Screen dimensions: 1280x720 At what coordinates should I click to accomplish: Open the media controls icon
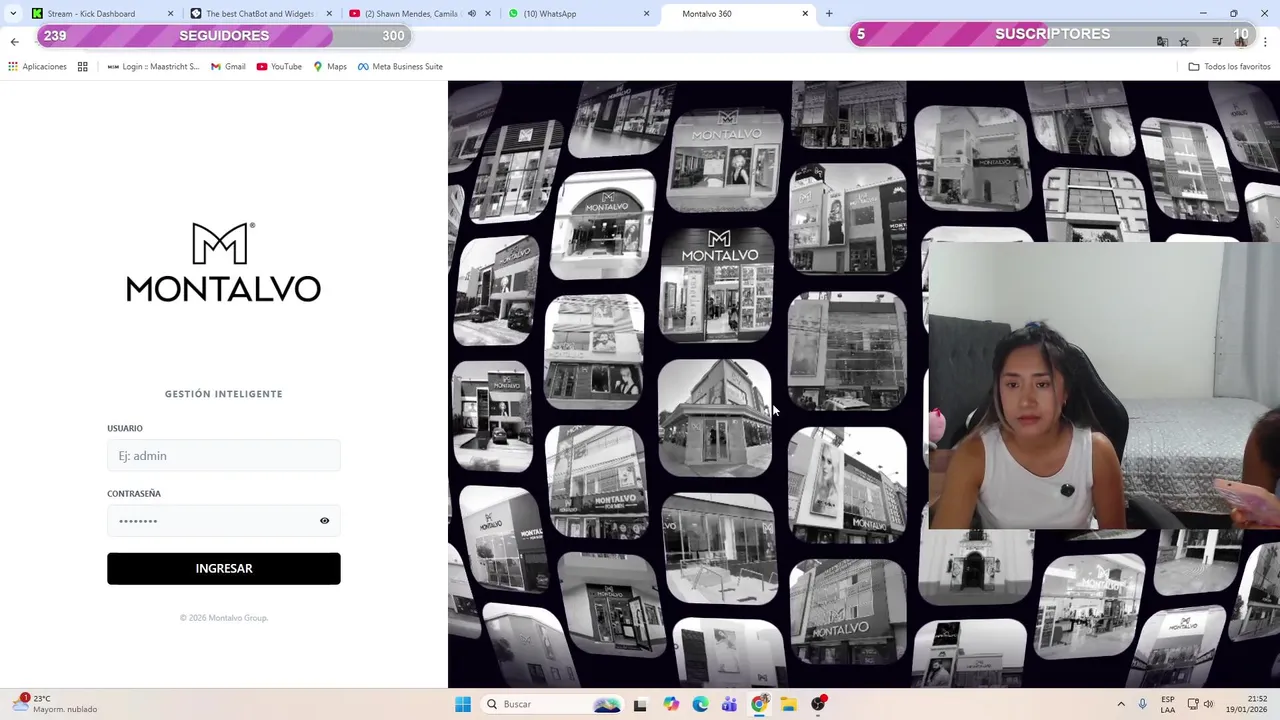pos(1217,41)
